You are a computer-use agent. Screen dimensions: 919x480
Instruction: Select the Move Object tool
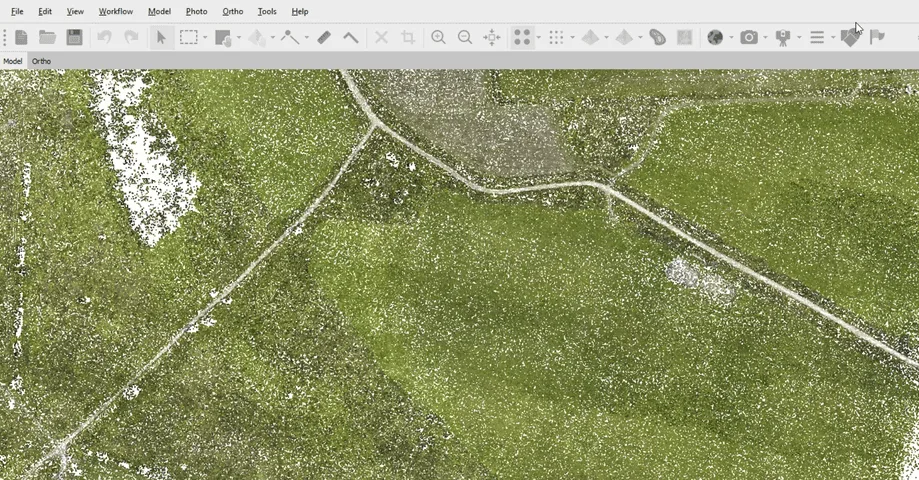pos(257,38)
